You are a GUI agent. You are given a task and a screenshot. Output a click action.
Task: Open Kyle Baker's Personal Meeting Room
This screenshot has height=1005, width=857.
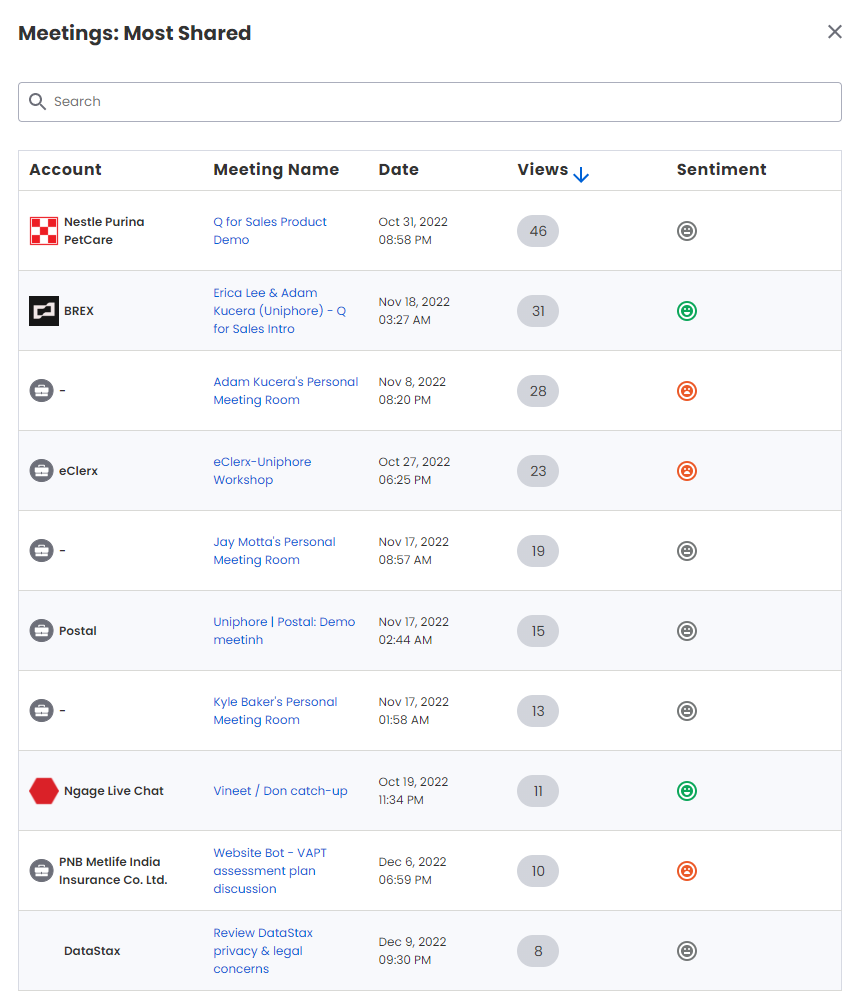[x=275, y=711]
